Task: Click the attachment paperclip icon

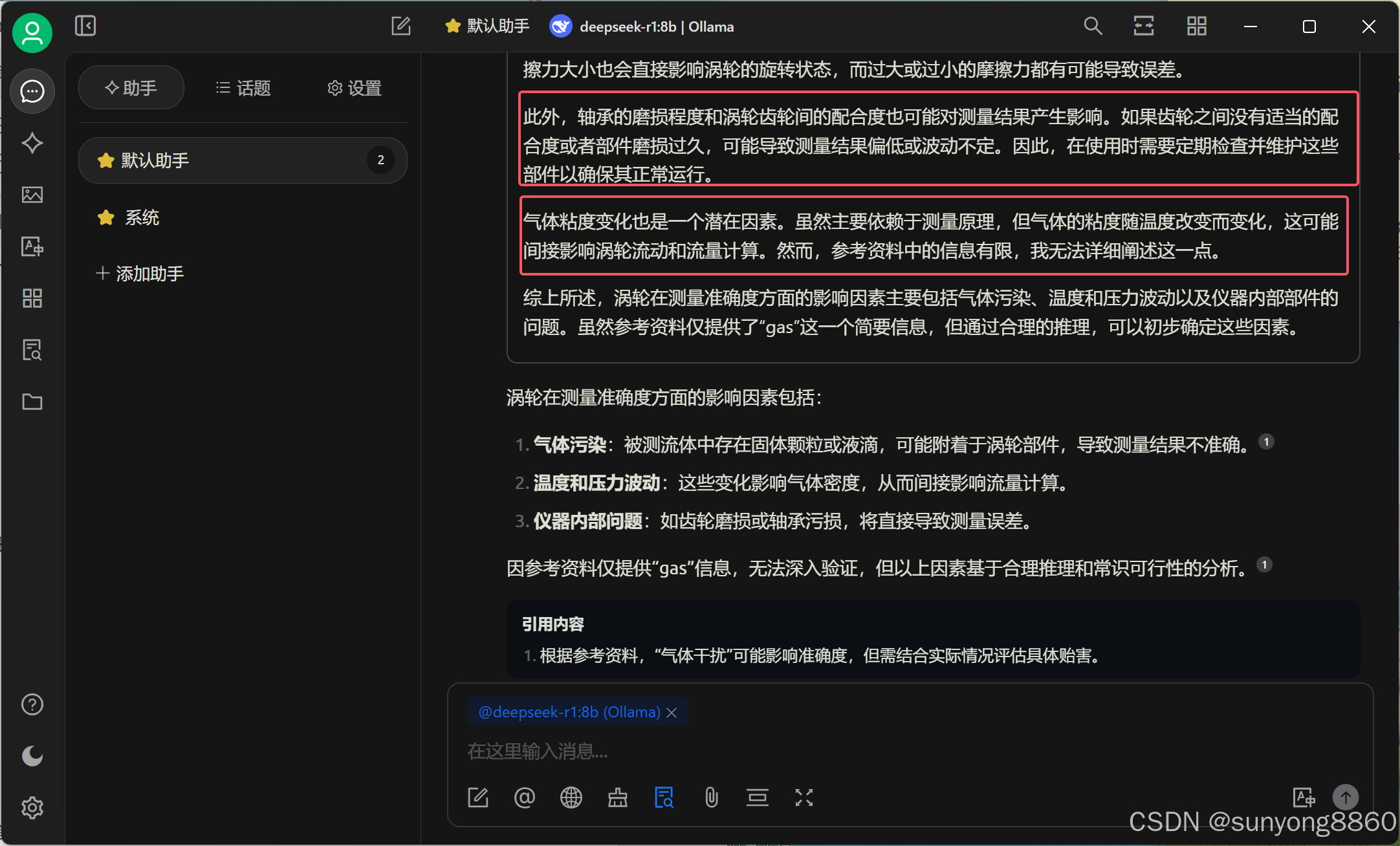Action: click(711, 797)
